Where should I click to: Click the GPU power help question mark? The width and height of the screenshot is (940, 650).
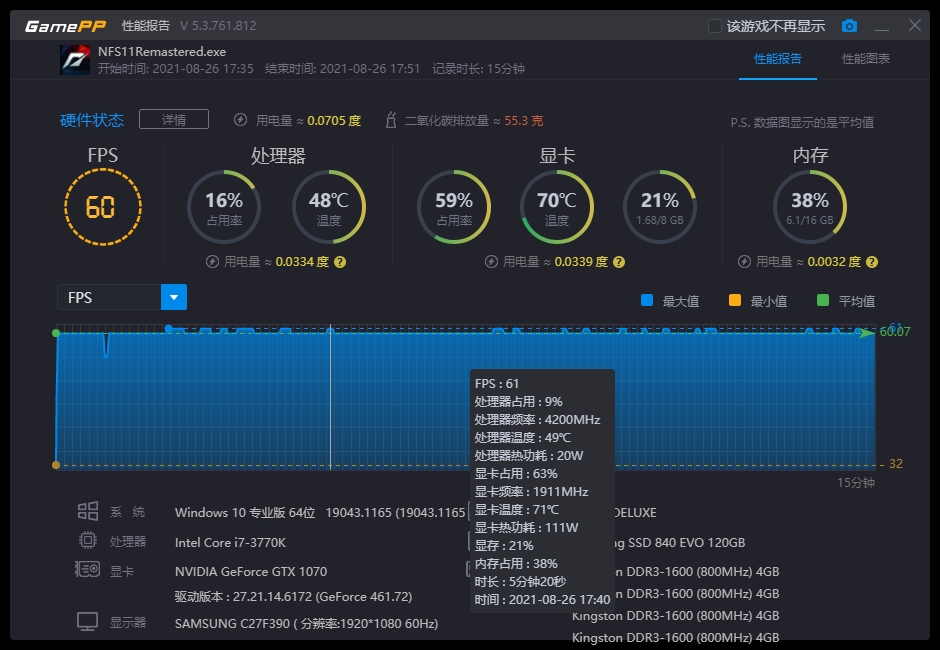(x=619, y=262)
